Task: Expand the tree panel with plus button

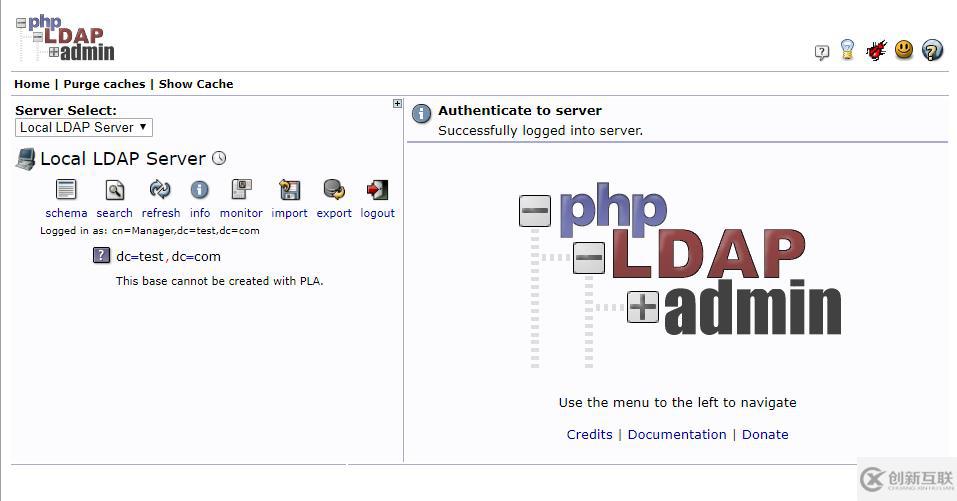Action: (397, 104)
